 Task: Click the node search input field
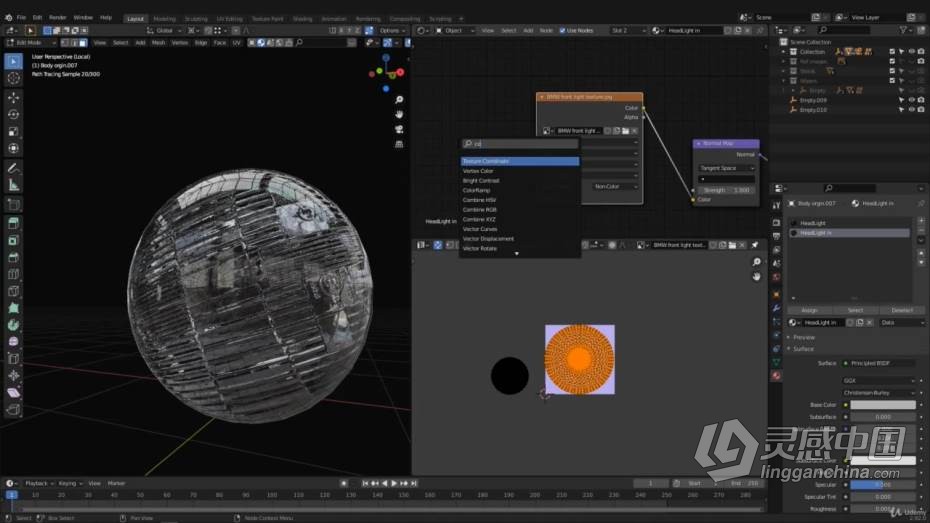(x=520, y=143)
